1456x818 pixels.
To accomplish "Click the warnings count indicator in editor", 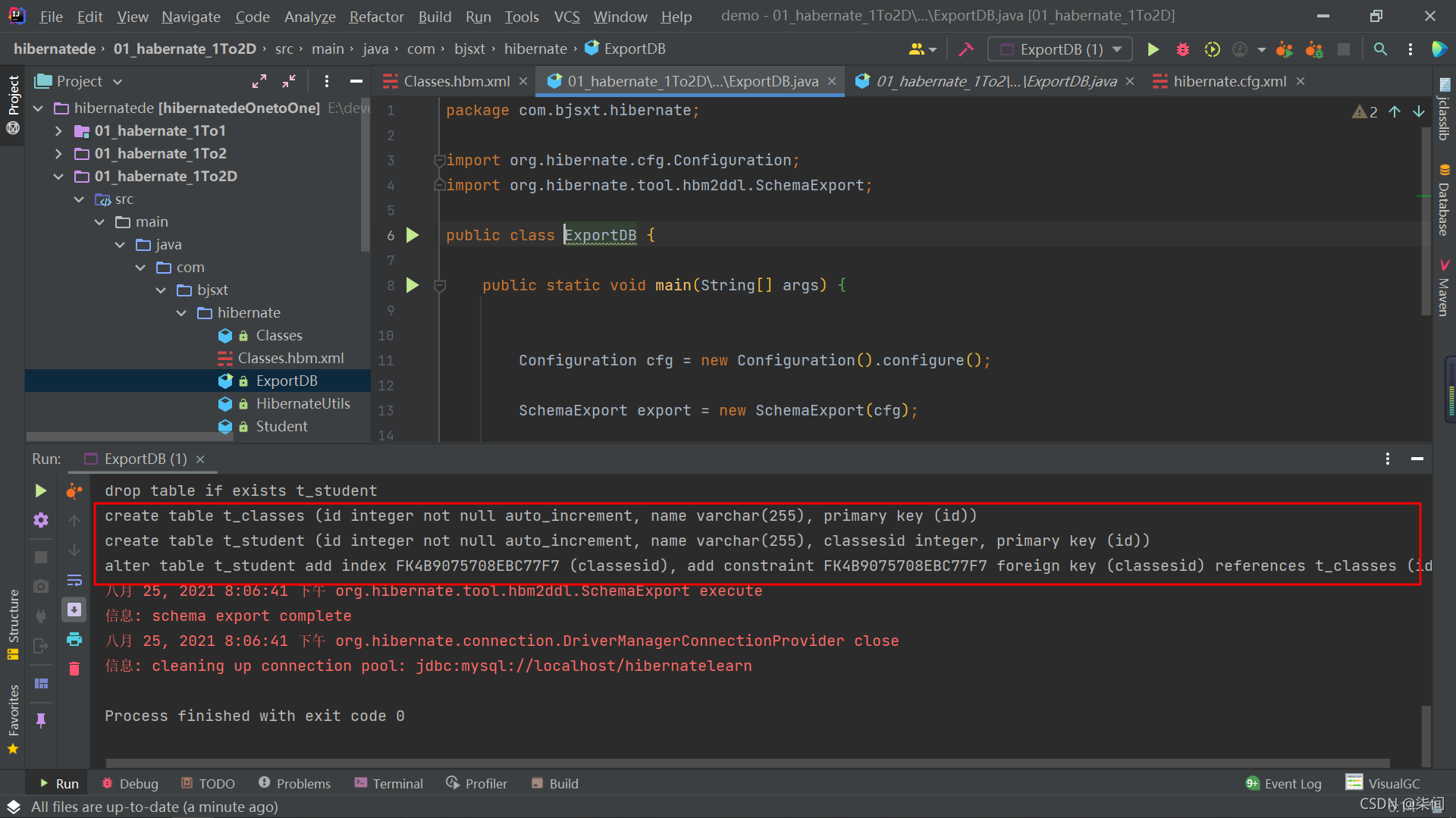I will [1365, 111].
